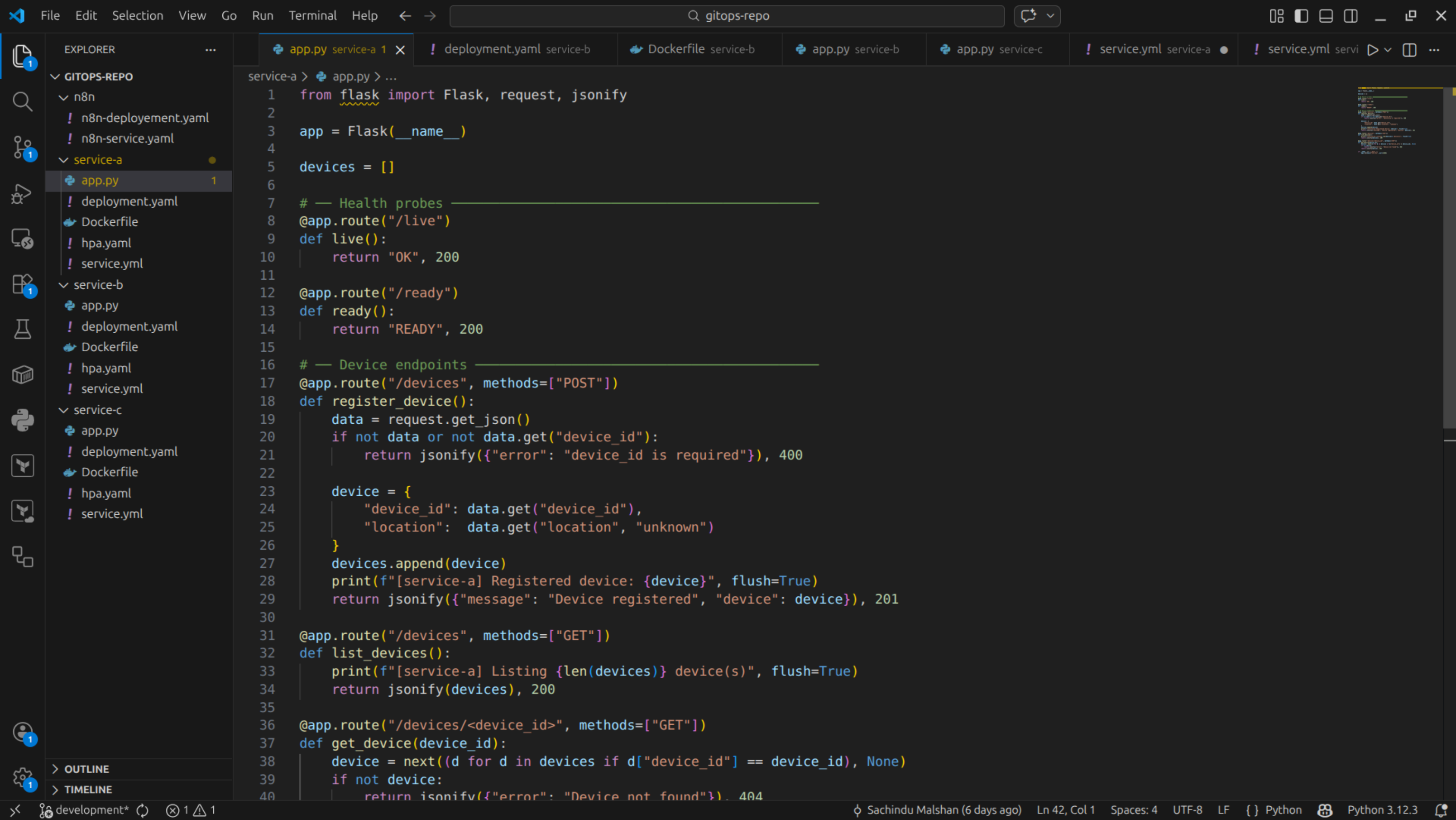Screen dimensions: 1456x820
Task: Expand the OUTLINE section
Action: click(x=86, y=769)
